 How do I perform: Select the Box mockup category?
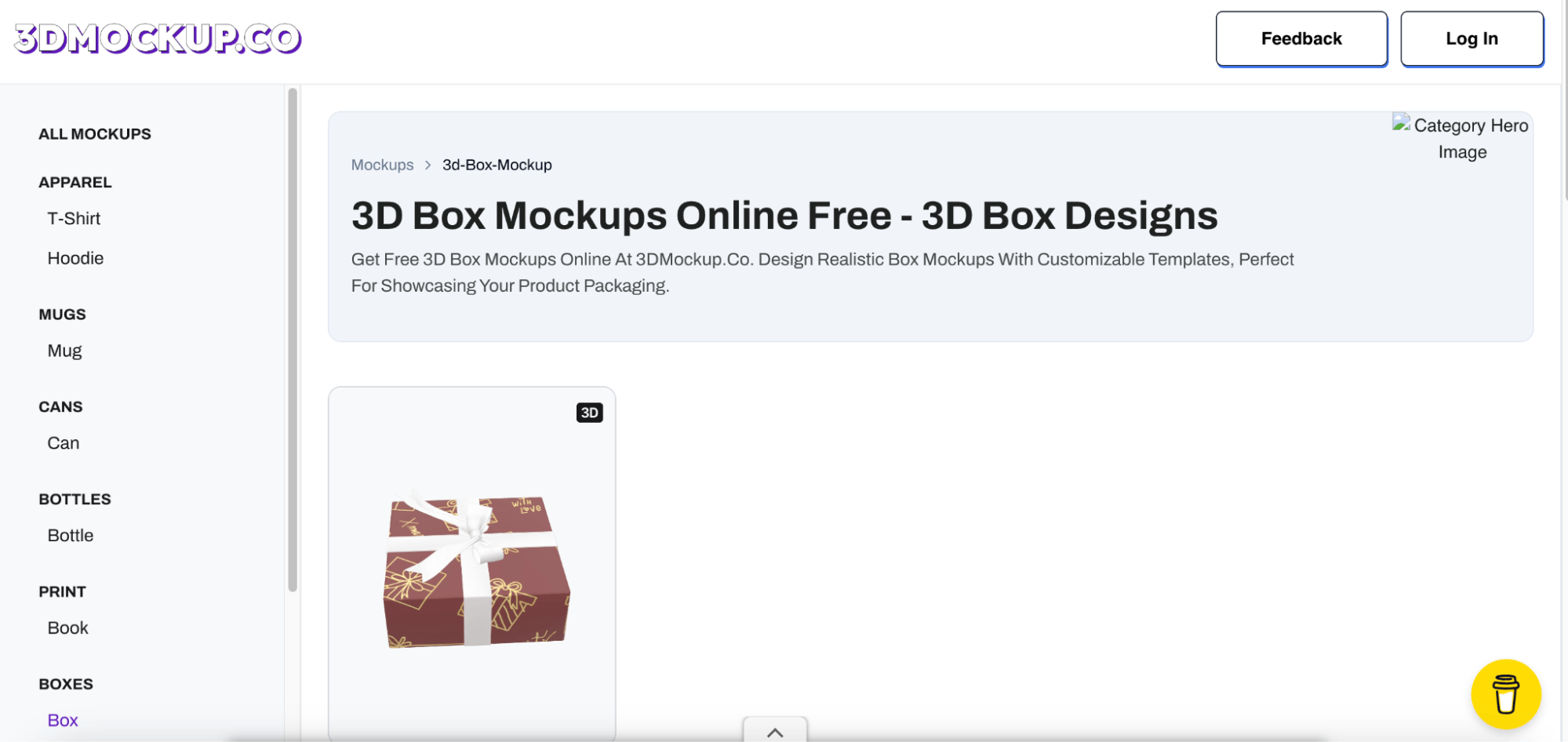click(x=62, y=719)
